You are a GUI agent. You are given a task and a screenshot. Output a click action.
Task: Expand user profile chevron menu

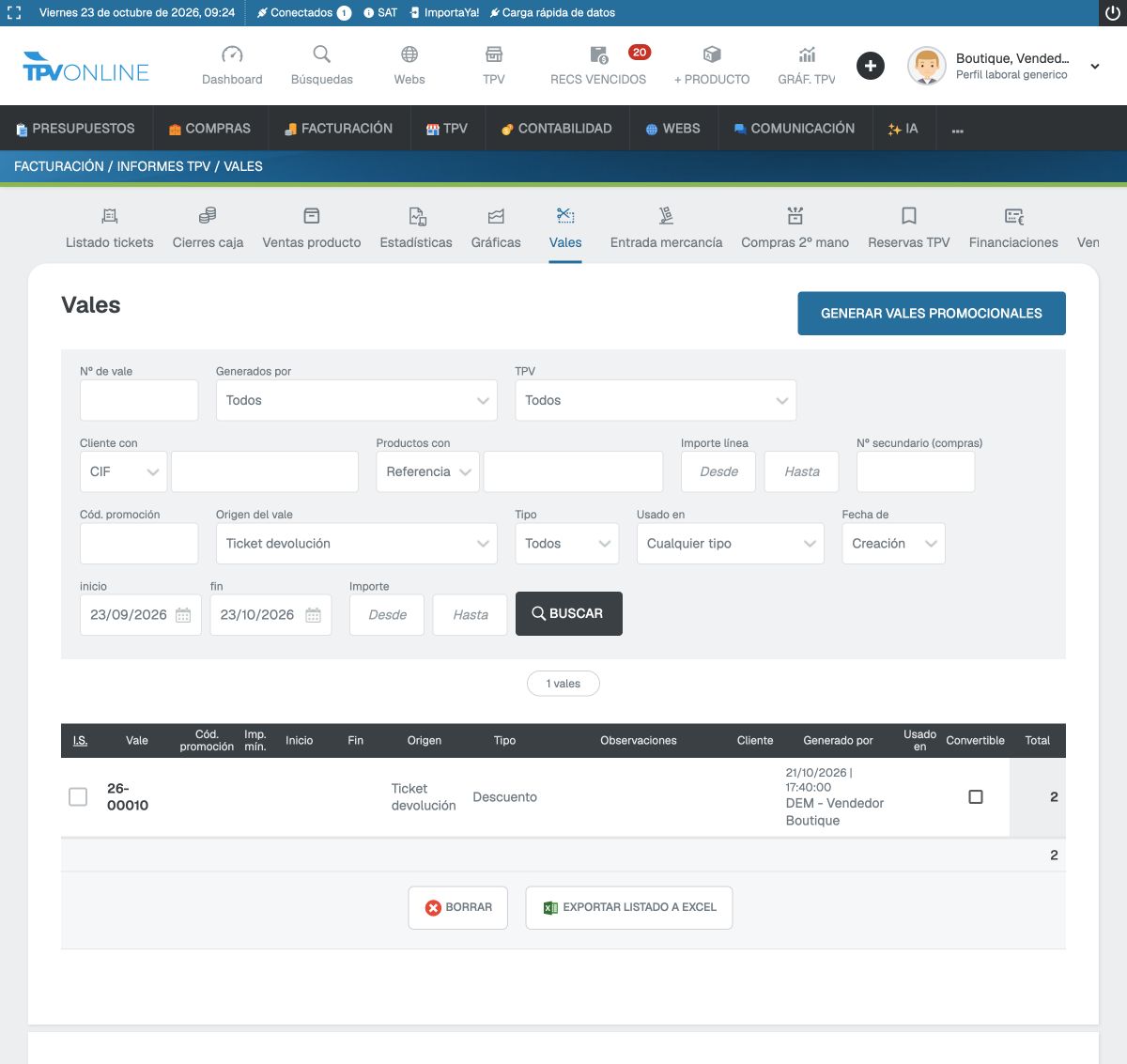click(x=1095, y=67)
